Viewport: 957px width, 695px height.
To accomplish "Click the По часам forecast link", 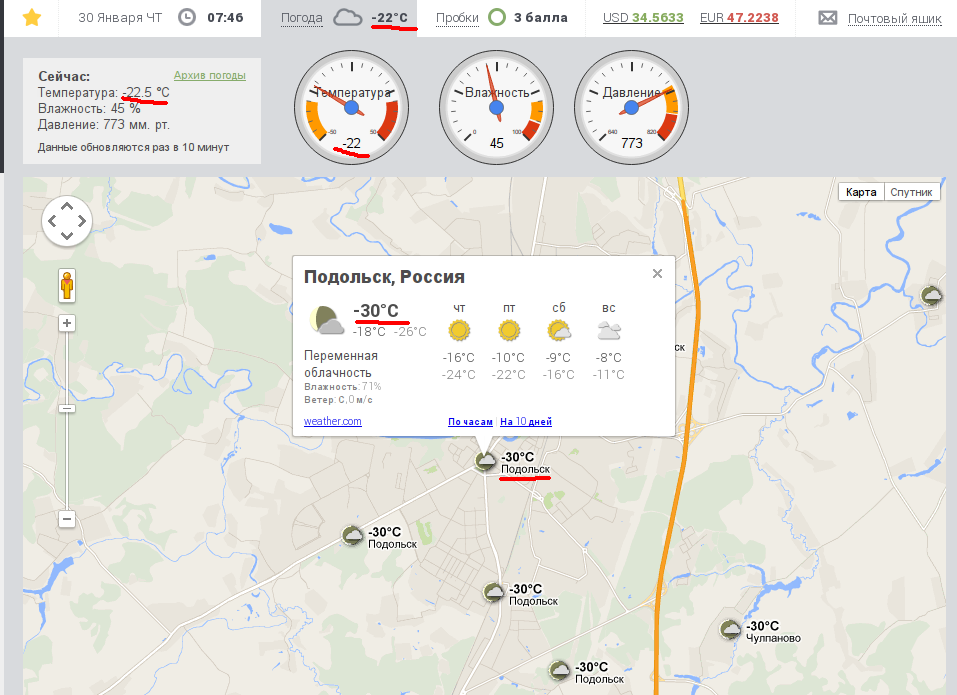I will point(470,422).
